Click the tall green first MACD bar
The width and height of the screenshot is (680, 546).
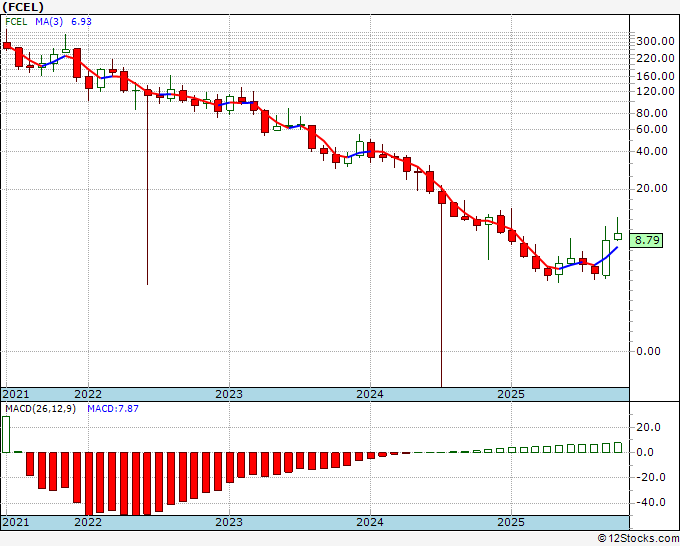click(x=6, y=435)
